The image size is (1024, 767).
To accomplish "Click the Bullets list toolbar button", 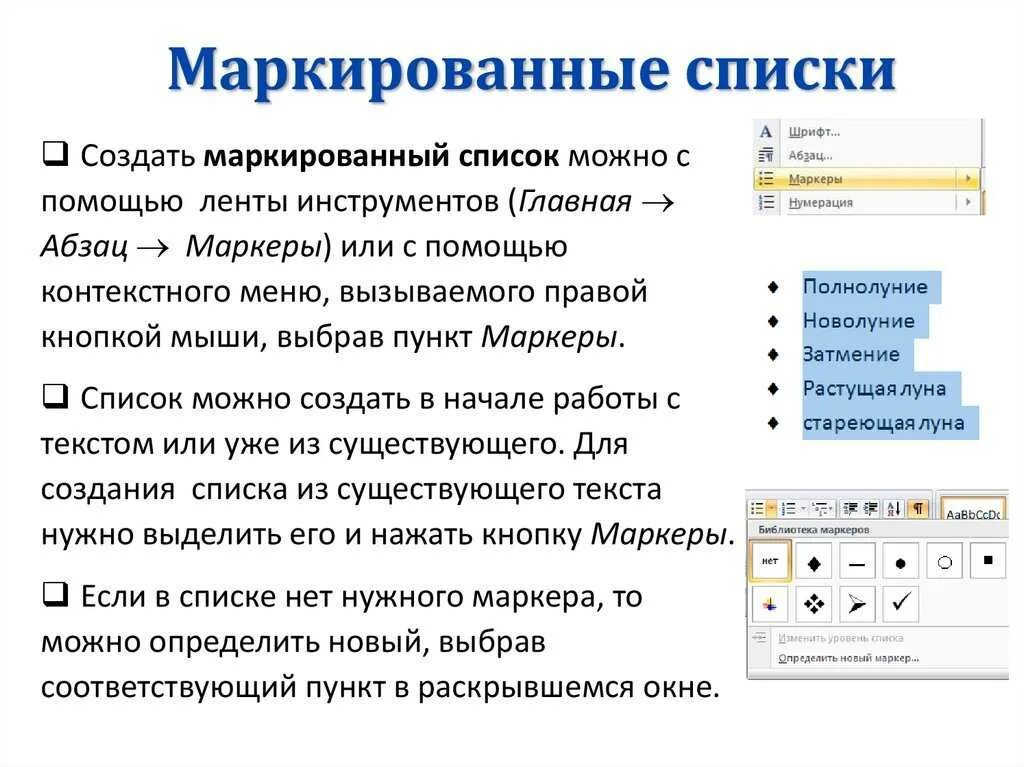I will [x=758, y=508].
